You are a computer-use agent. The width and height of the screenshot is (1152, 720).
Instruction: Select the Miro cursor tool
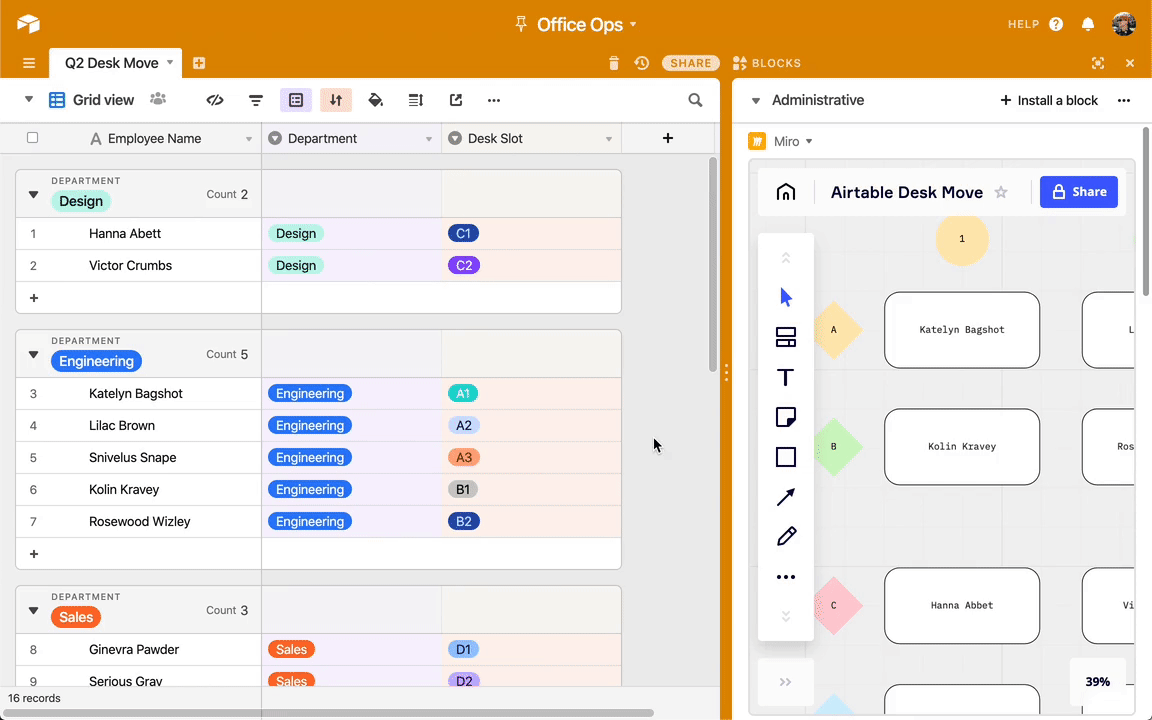tap(786, 298)
